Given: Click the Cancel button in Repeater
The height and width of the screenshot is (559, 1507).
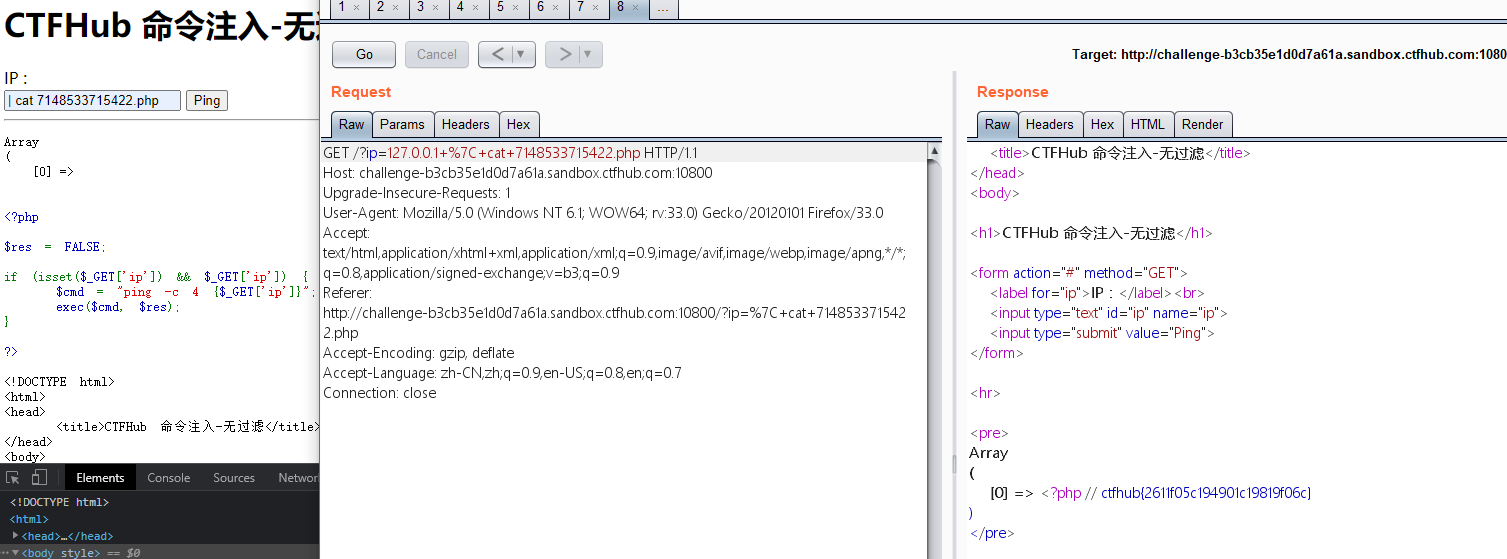Looking at the screenshot, I should (x=437, y=54).
